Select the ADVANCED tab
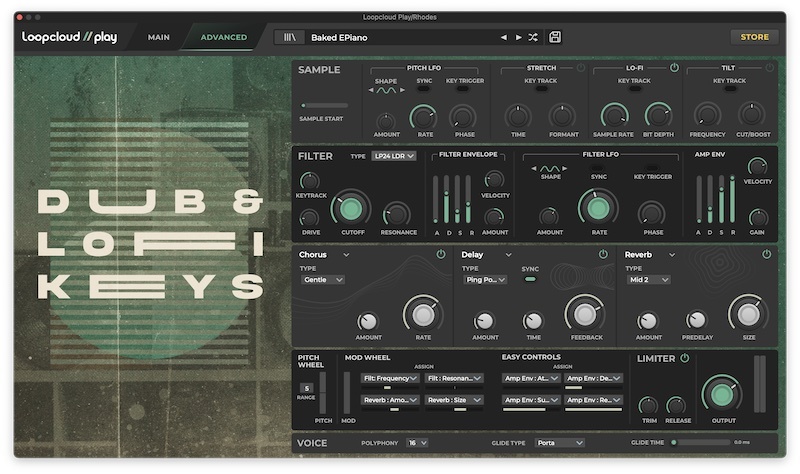This screenshot has height=474, width=800. pos(224,38)
